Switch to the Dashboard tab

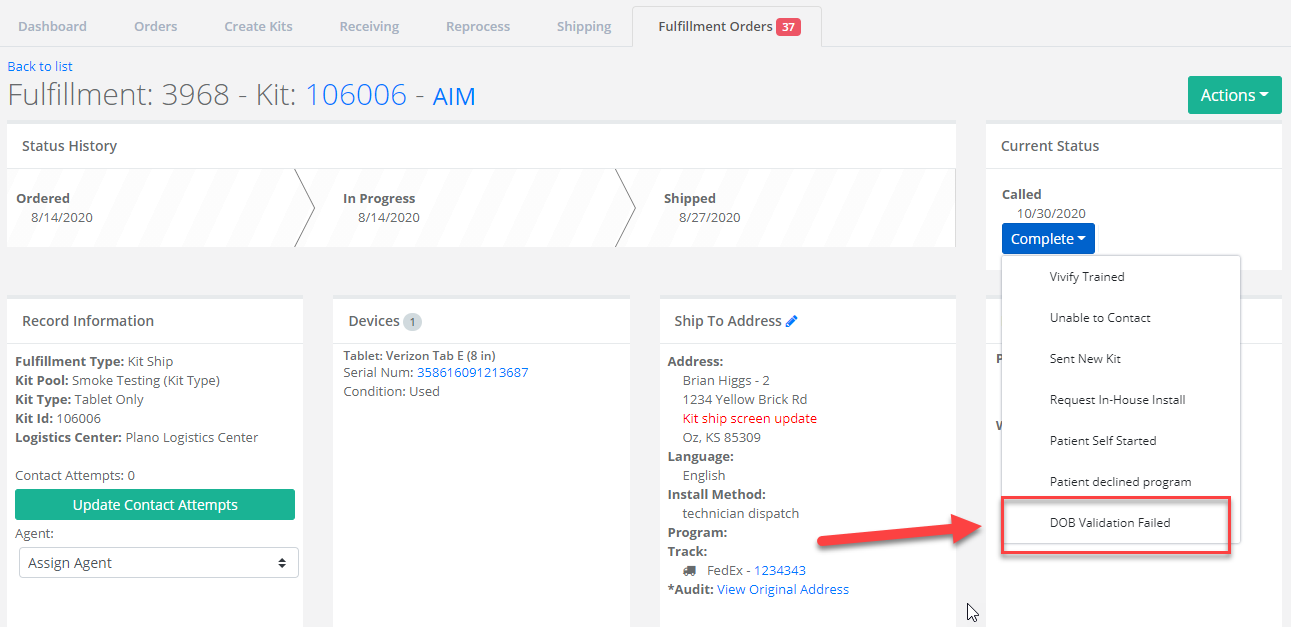[52, 26]
